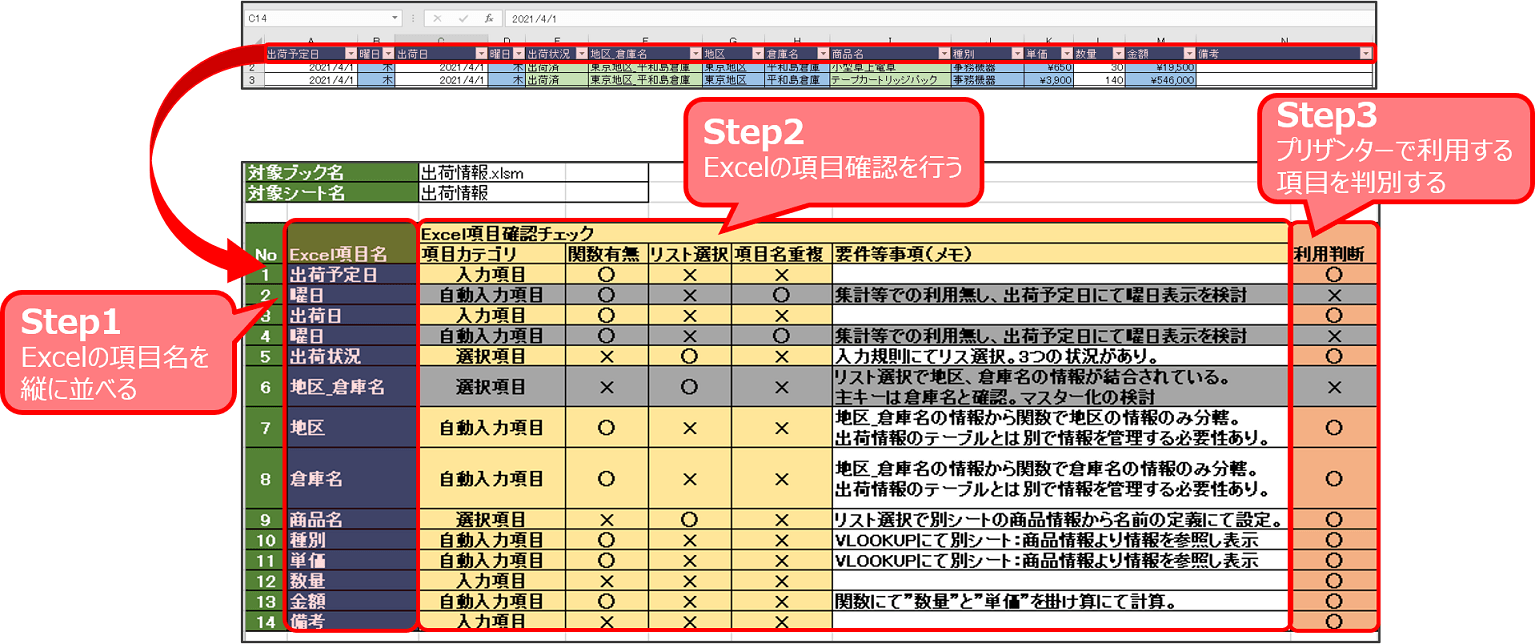
Task: Click the 出荷情報 sheet name value cell
Action: click(x=491, y=192)
